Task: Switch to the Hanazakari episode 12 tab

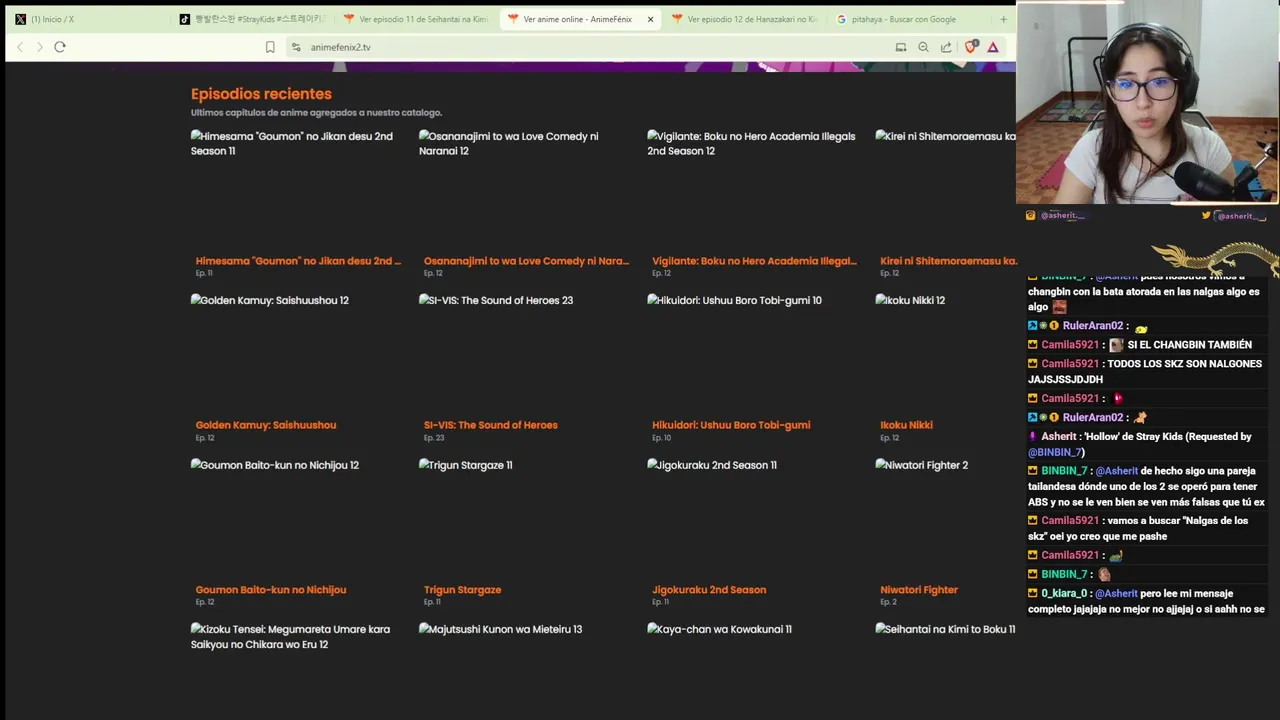Action: [x=744, y=19]
